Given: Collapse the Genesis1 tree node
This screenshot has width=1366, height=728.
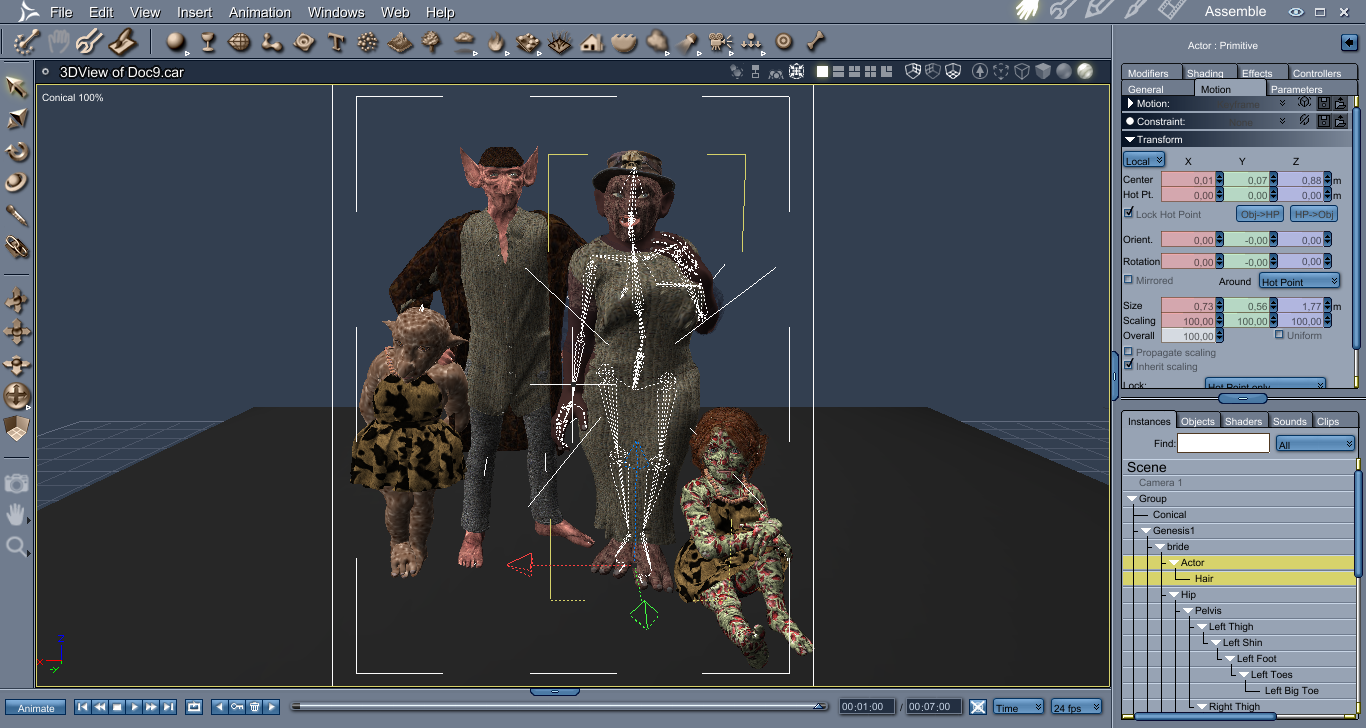Looking at the screenshot, I should click(x=1146, y=531).
